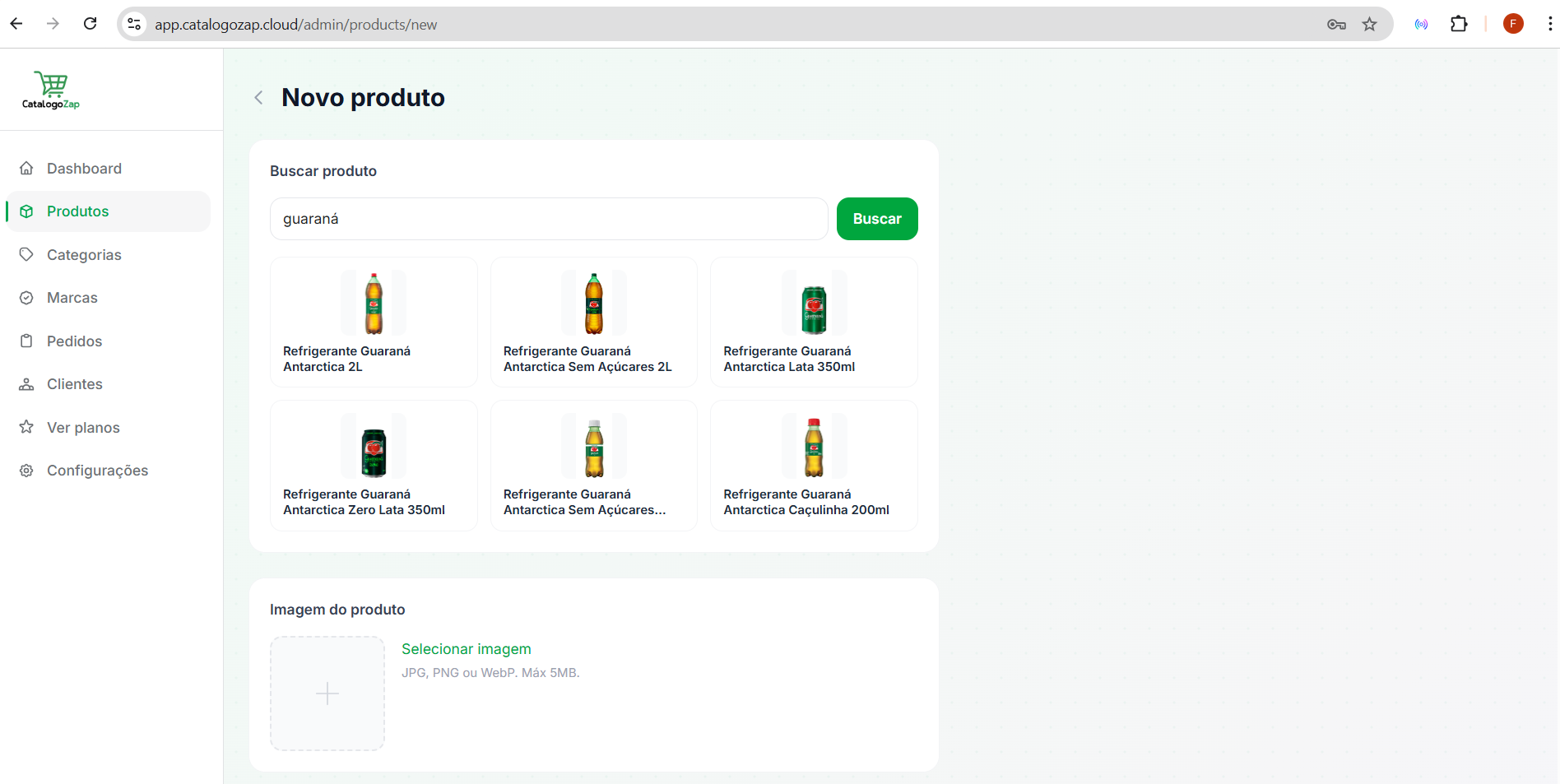Open Clientes in the sidebar

(x=109, y=384)
